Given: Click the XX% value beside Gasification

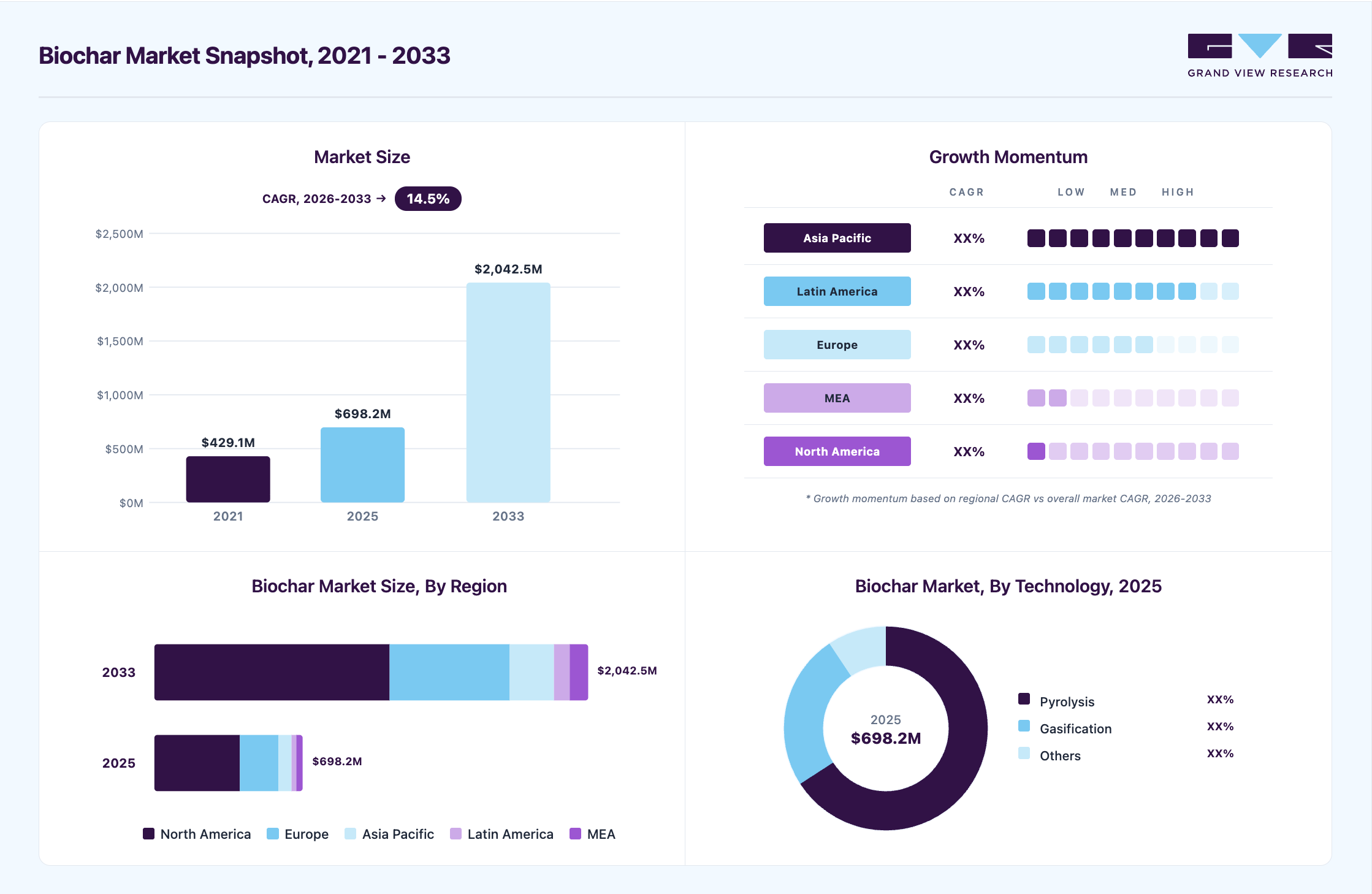Looking at the screenshot, I should coord(1220,727).
